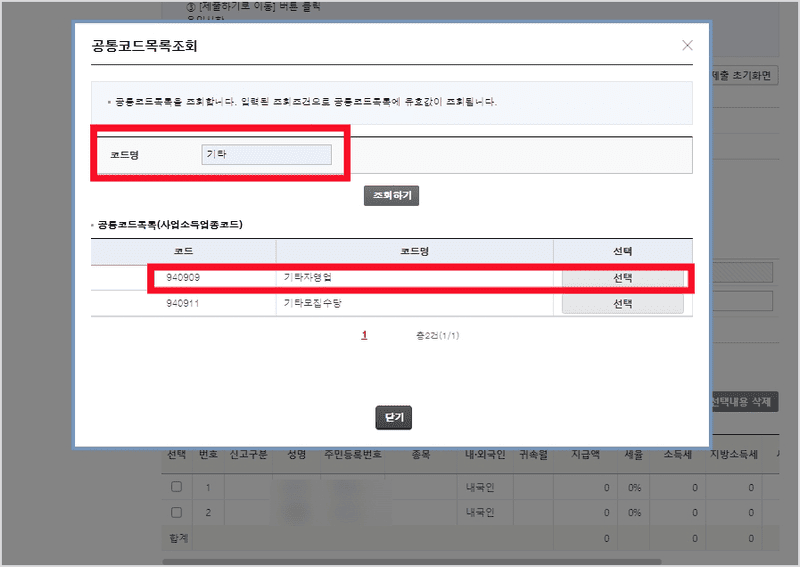
Task: Click the horizontal scrollbar at page bottom
Action: [411, 562]
